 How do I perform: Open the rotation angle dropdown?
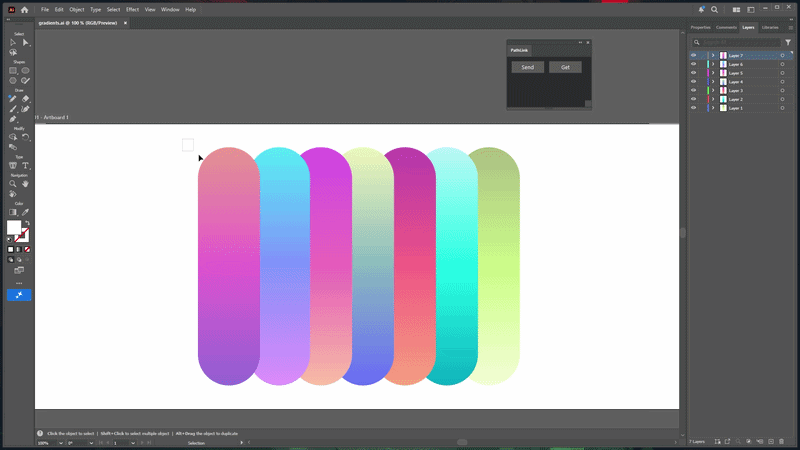pos(91,443)
